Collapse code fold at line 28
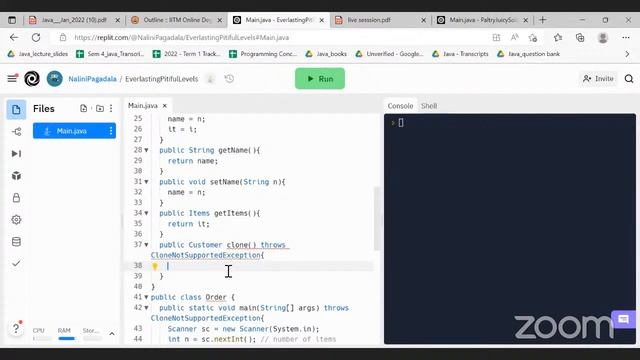640x360 pixels. pos(147,150)
